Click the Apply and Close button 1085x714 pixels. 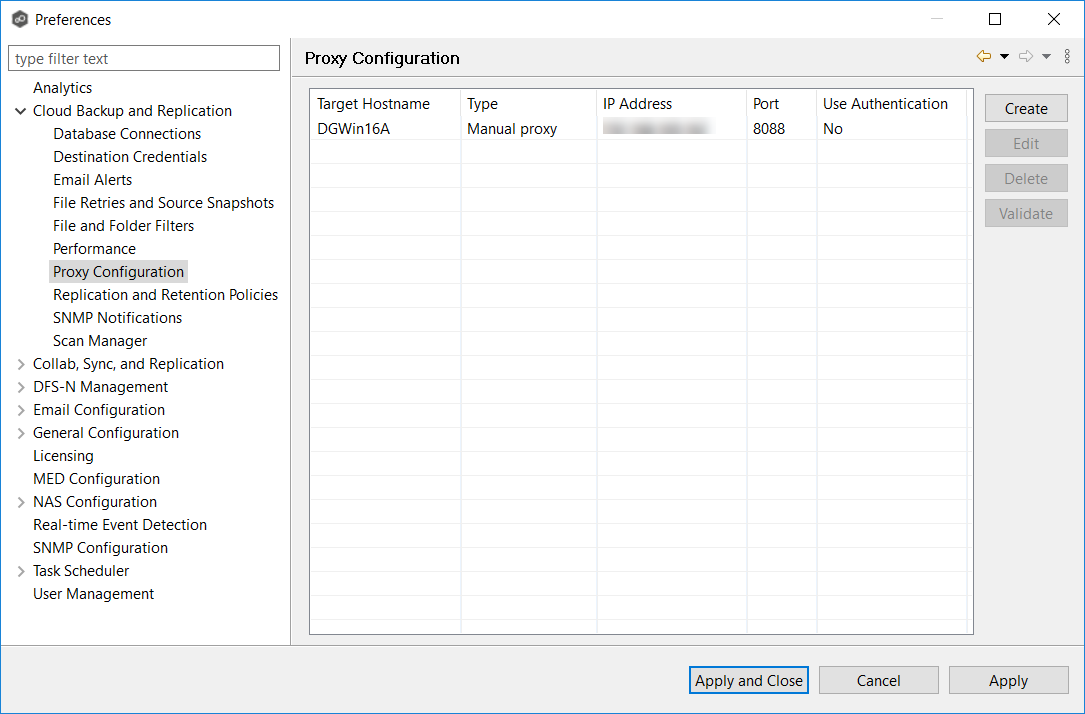pyautogui.click(x=748, y=681)
